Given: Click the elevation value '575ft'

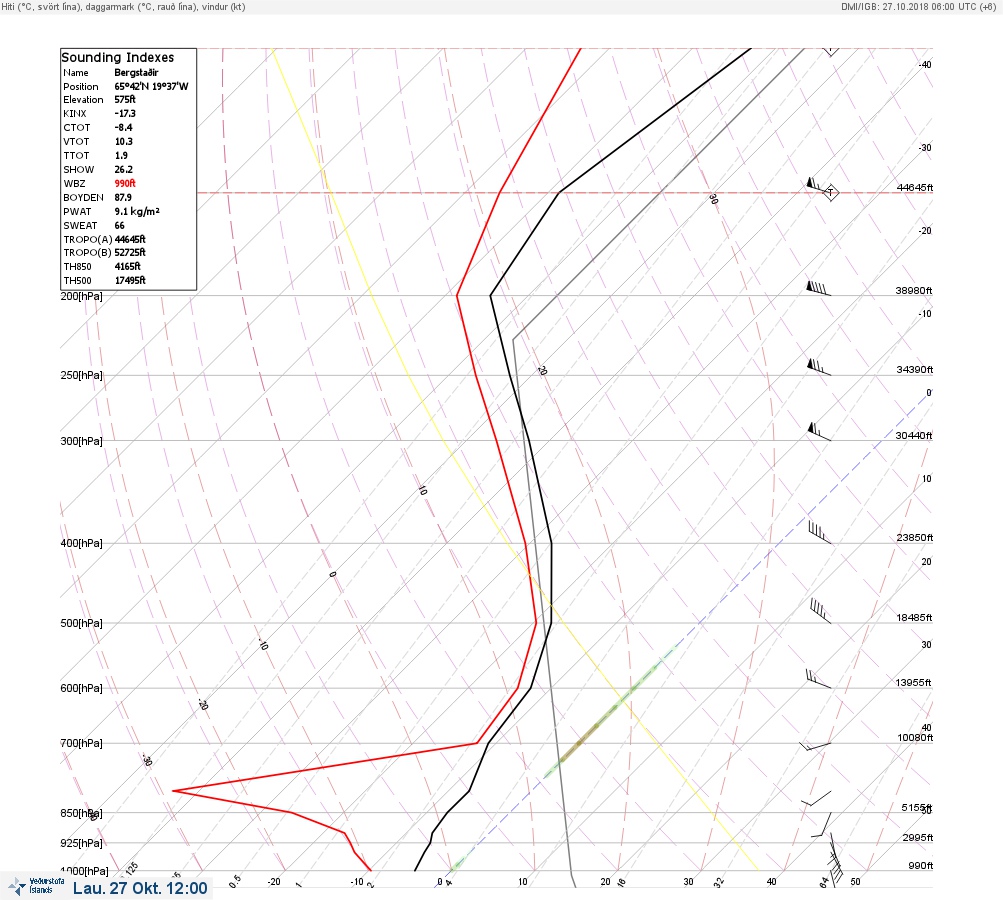Looking at the screenshot, I should [125, 100].
